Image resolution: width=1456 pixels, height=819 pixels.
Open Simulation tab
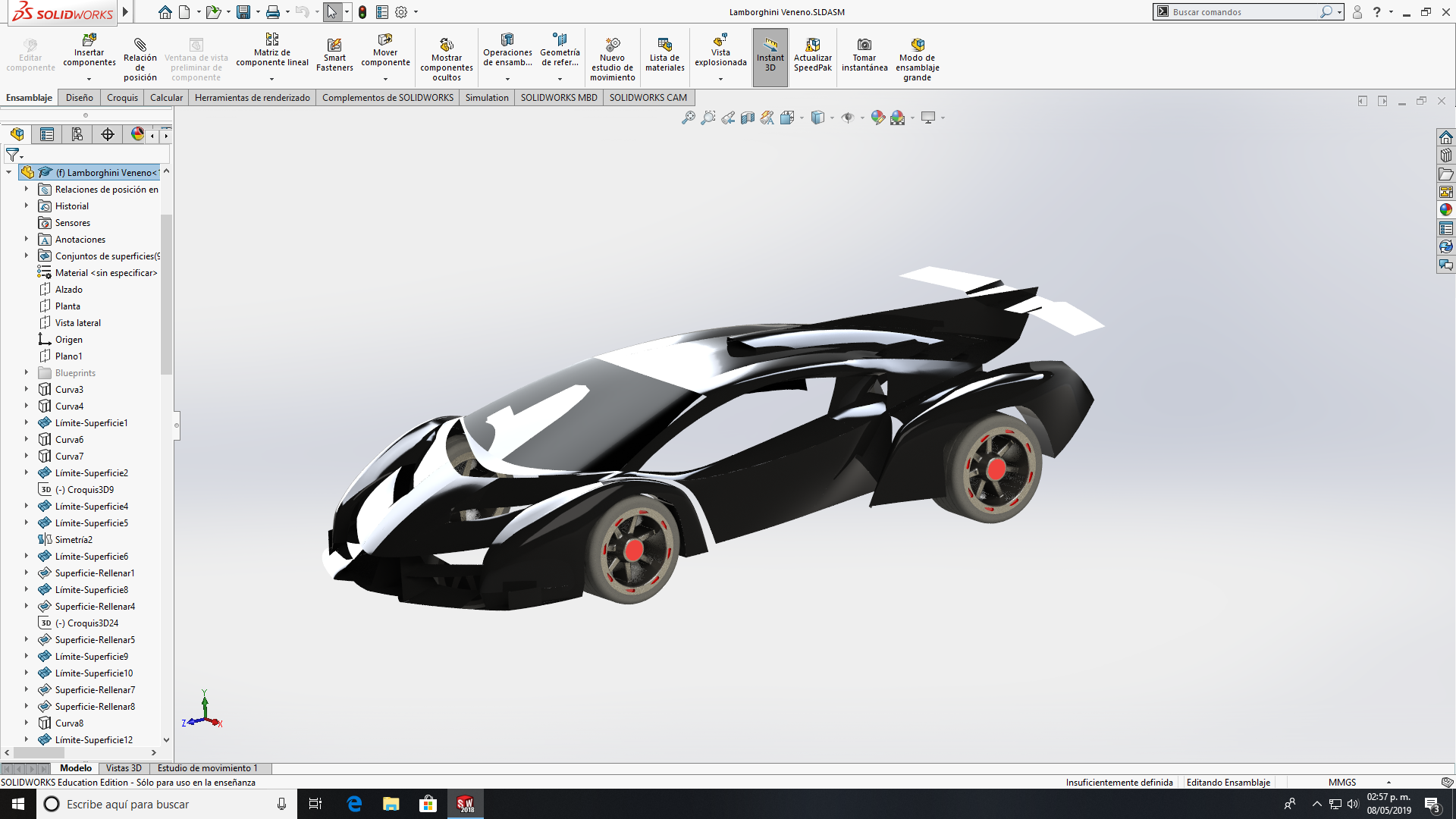coord(487,98)
